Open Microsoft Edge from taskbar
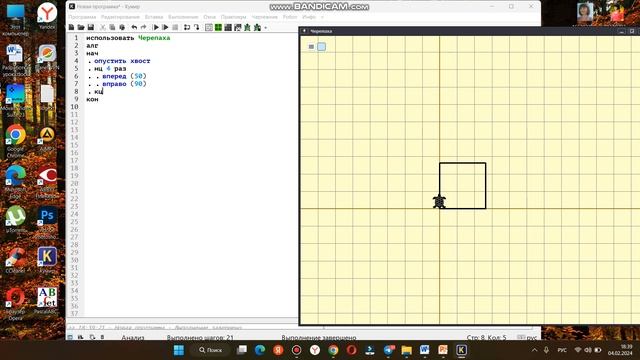This screenshot has height=360, width=640. 260,350
